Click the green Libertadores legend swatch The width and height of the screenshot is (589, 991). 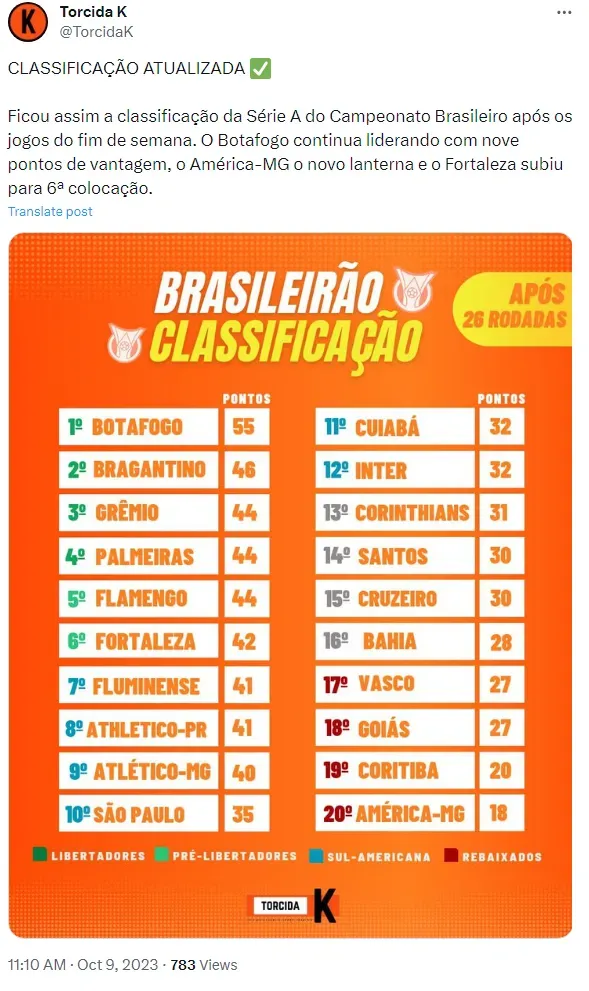tap(40, 855)
